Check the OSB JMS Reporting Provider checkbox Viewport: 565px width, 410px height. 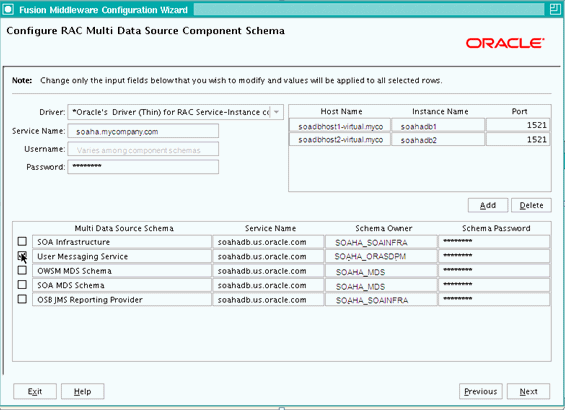point(22,299)
